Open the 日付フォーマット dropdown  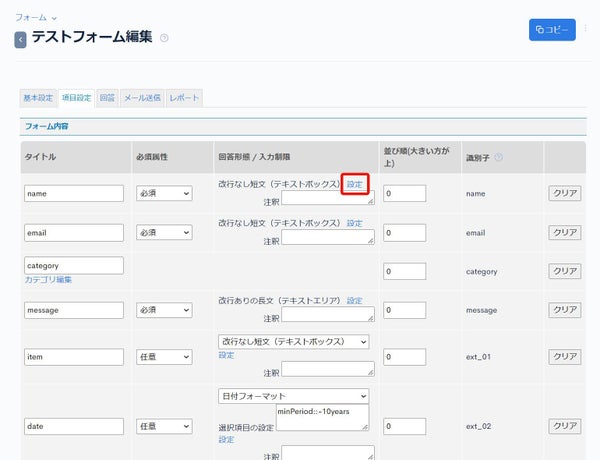tap(293, 396)
